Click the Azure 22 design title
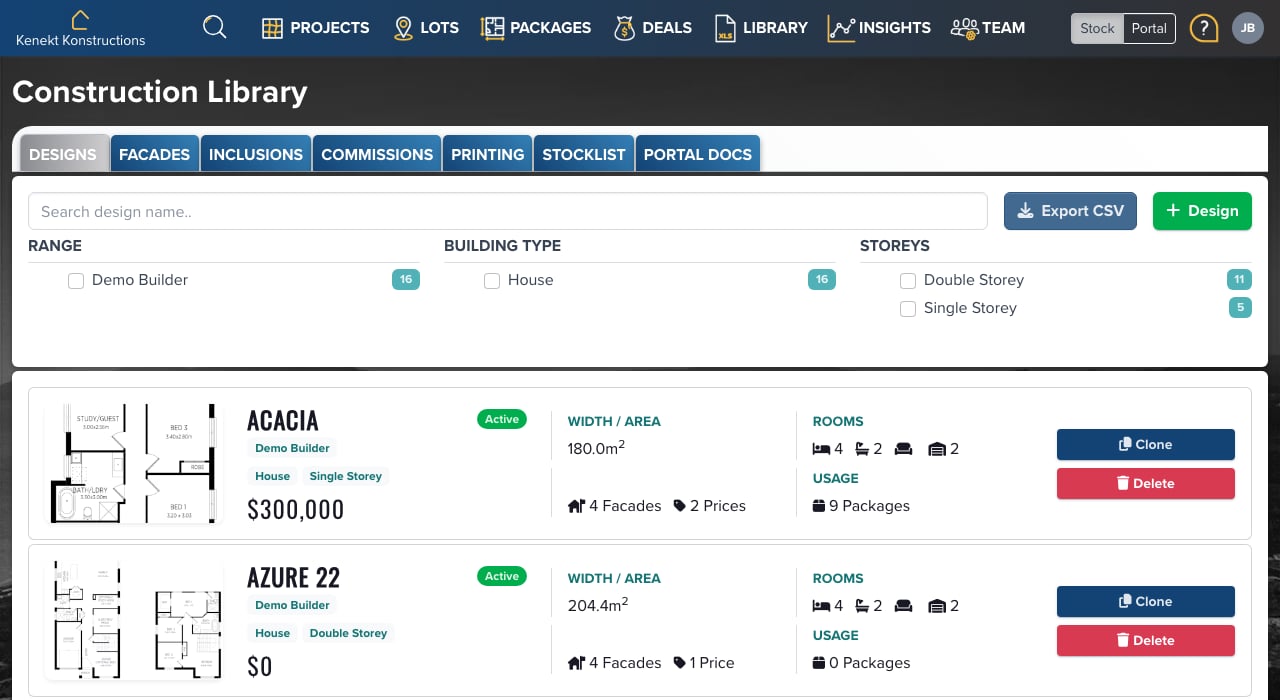This screenshot has width=1280, height=700. tap(294, 577)
